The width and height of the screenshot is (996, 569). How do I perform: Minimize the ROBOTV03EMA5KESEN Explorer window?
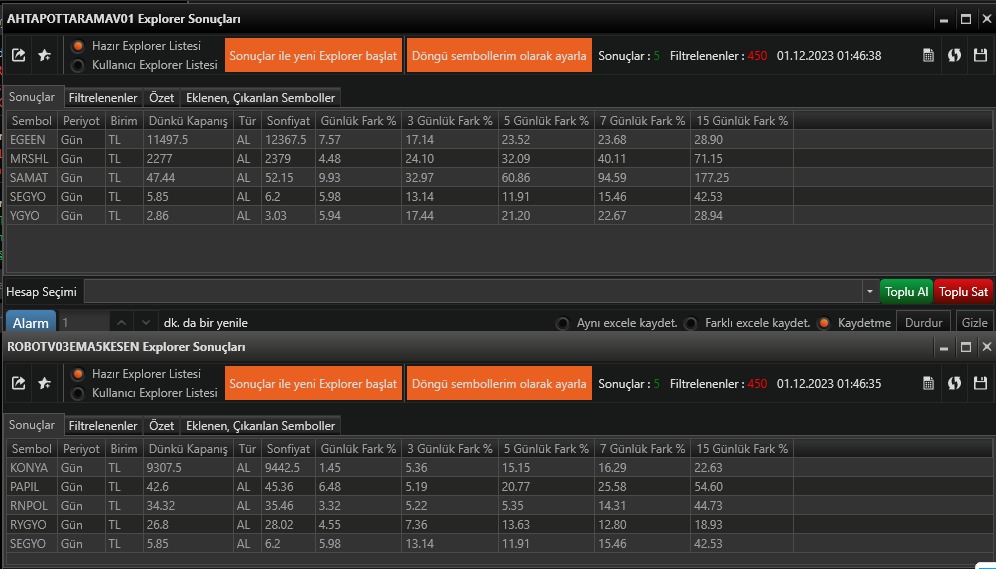[944, 347]
